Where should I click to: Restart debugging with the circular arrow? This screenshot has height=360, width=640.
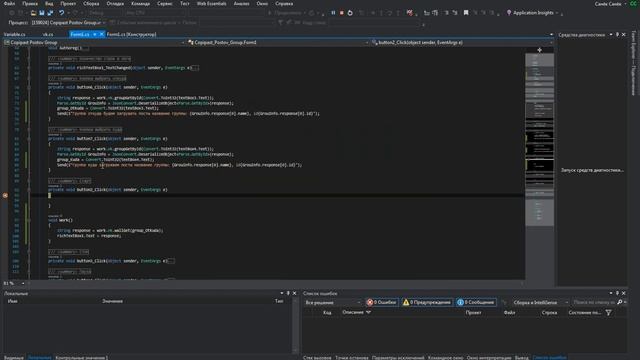[x=350, y=13]
